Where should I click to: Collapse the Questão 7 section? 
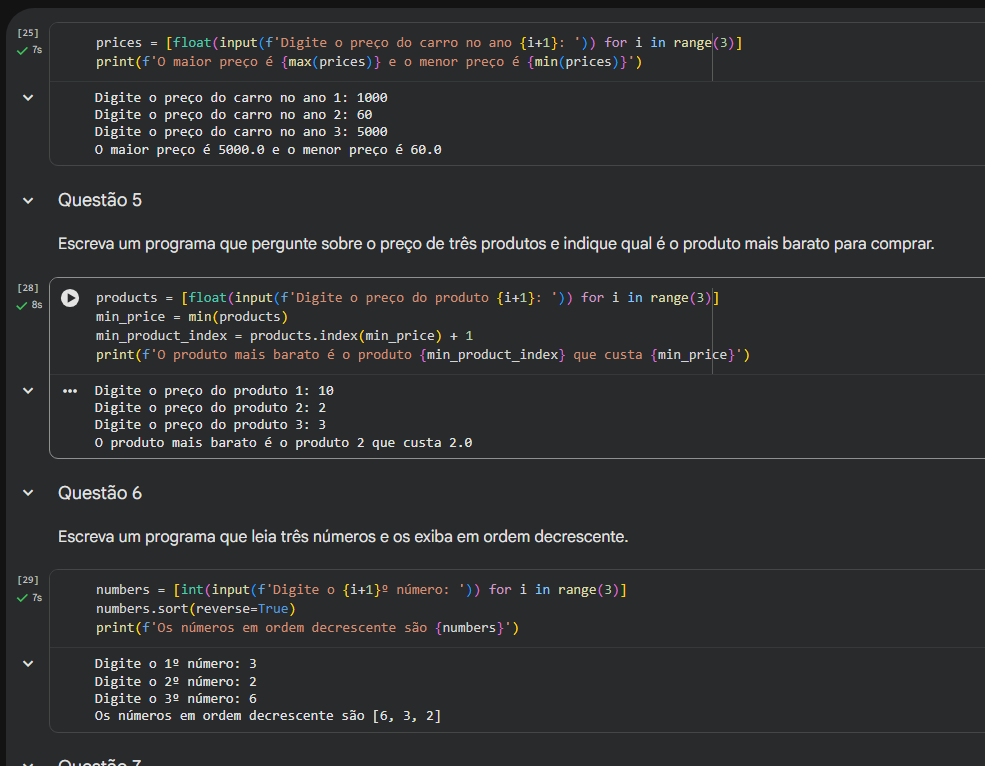pos(28,763)
